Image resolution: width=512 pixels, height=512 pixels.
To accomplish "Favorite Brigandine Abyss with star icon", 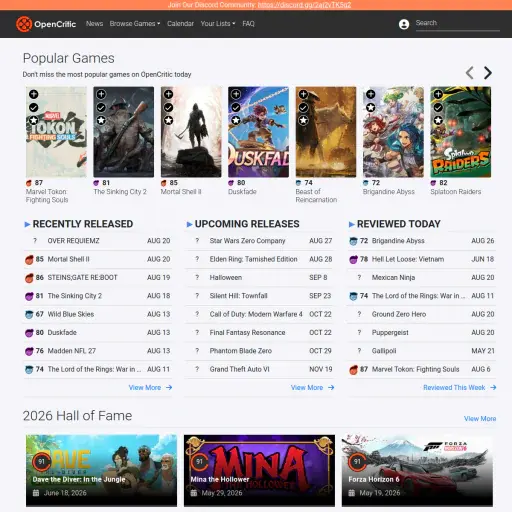I will [x=370, y=107].
